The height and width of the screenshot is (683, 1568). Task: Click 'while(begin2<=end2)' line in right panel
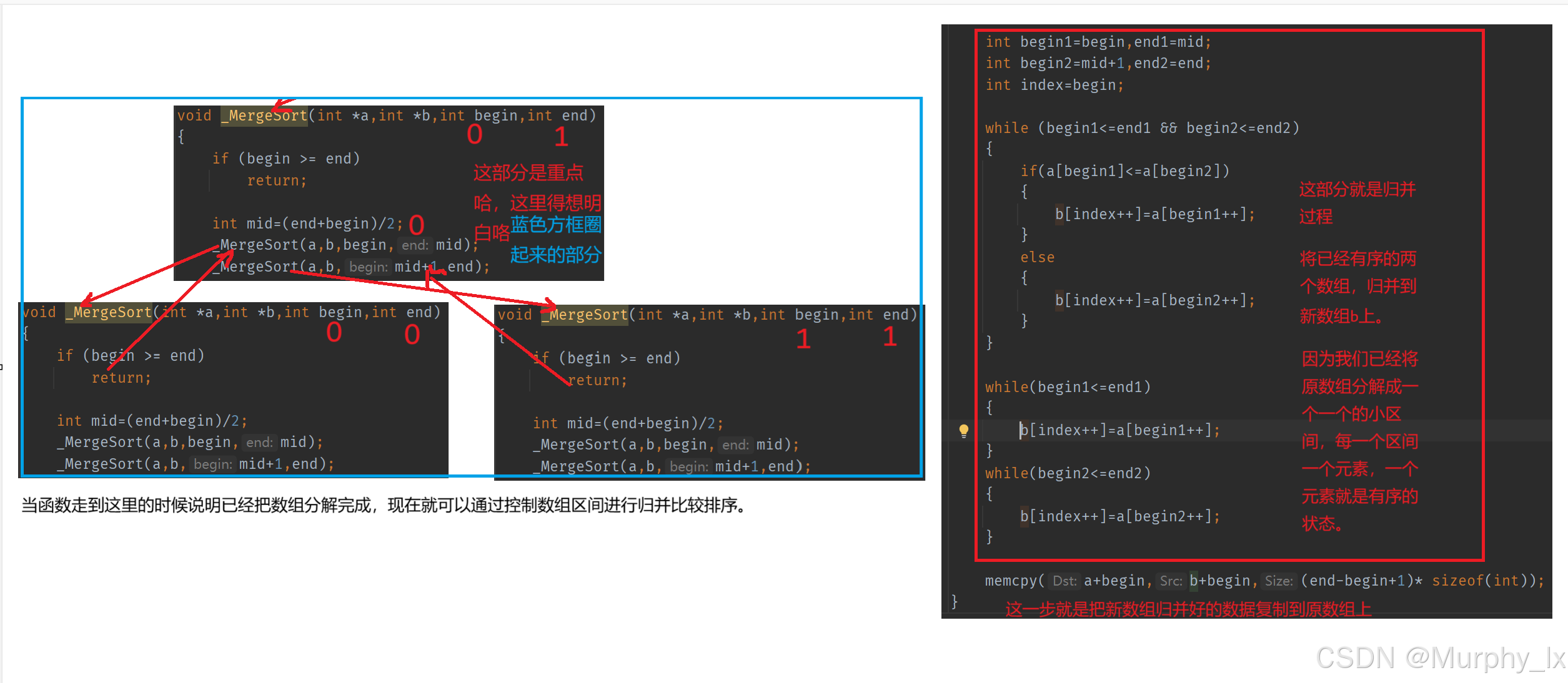point(1068,473)
